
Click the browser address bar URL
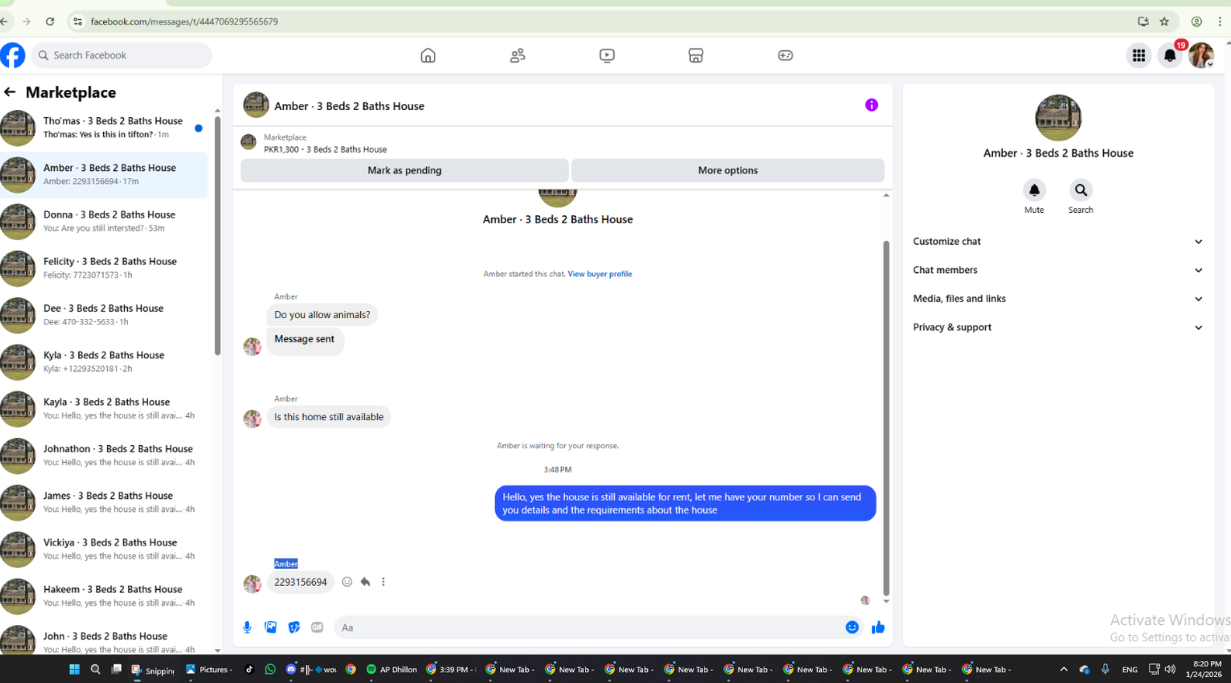click(184, 21)
